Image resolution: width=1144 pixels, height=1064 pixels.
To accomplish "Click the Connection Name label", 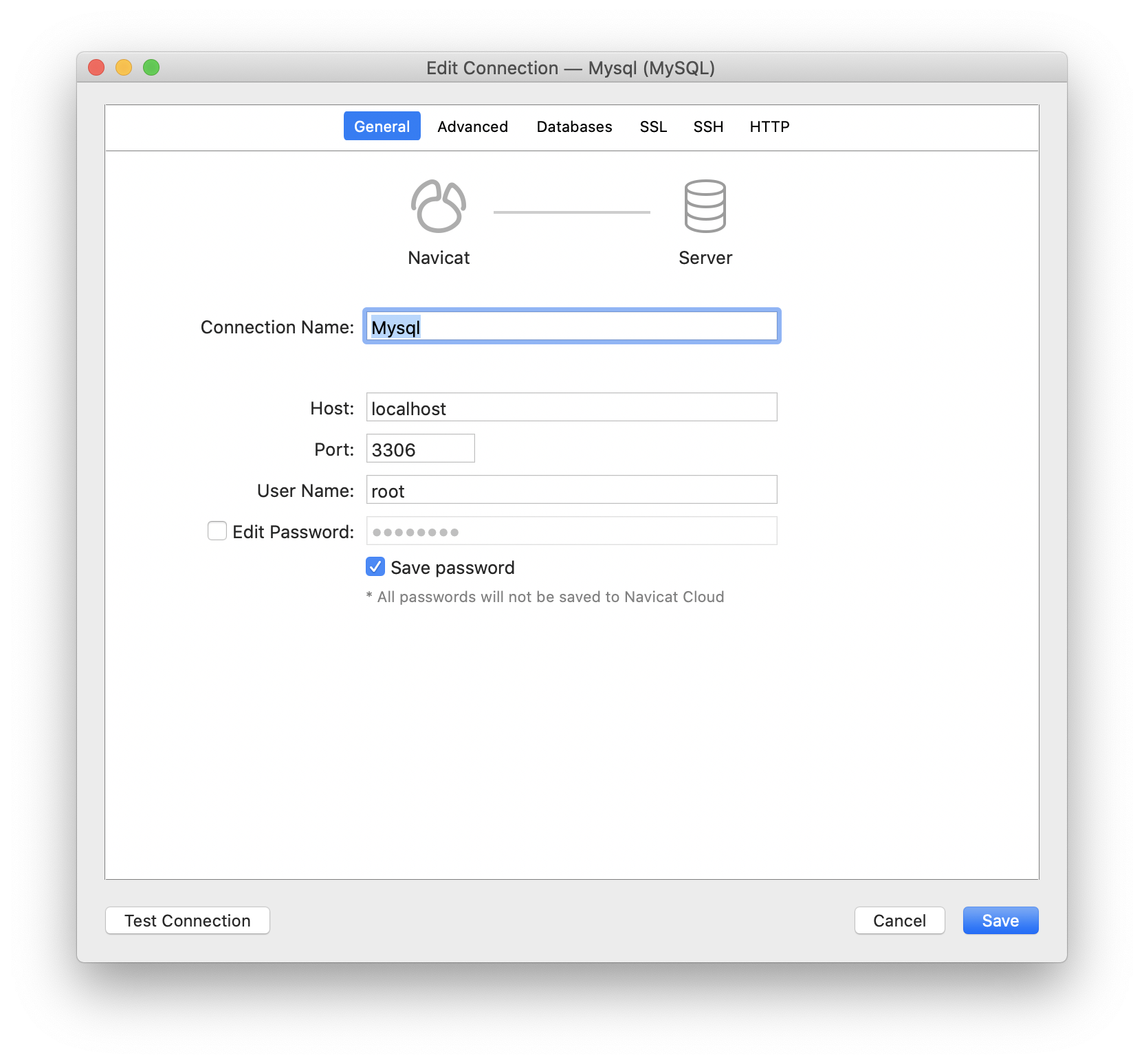I will (x=277, y=327).
